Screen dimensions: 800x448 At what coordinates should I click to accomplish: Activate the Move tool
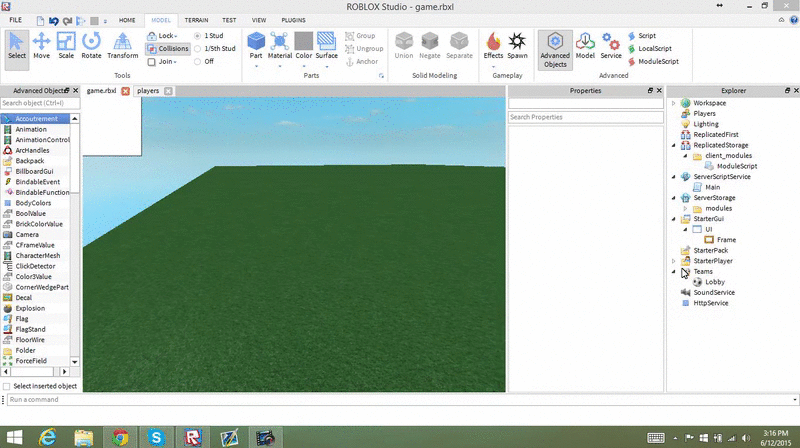coord(41,46)
